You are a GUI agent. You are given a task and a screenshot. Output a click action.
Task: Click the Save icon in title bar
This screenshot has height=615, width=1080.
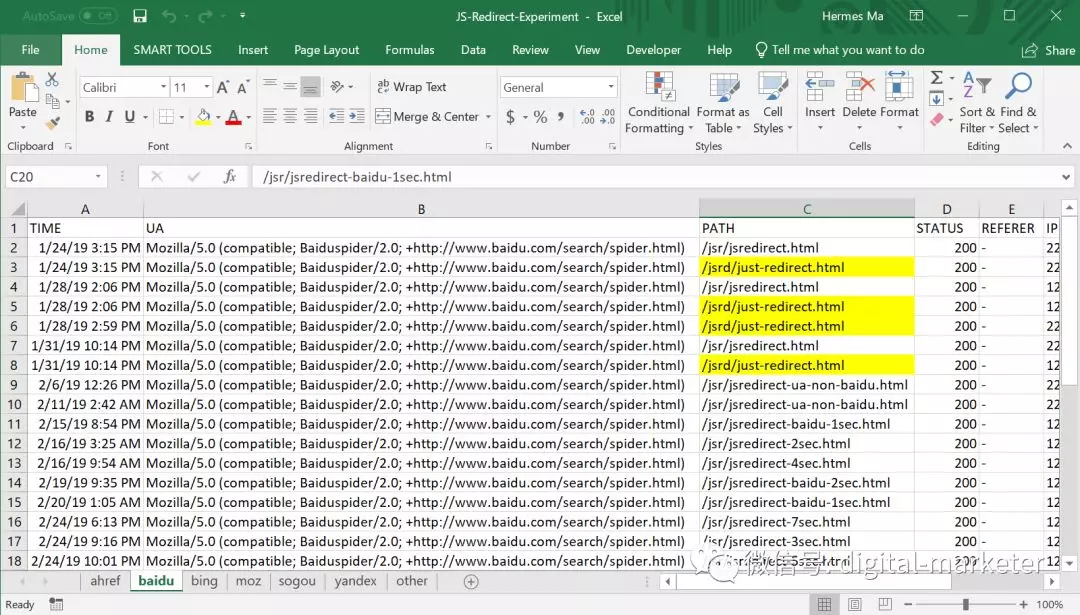(140, 16)
